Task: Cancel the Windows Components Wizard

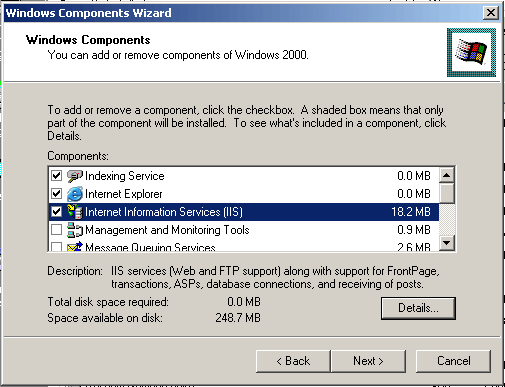Action: (453, 361)
